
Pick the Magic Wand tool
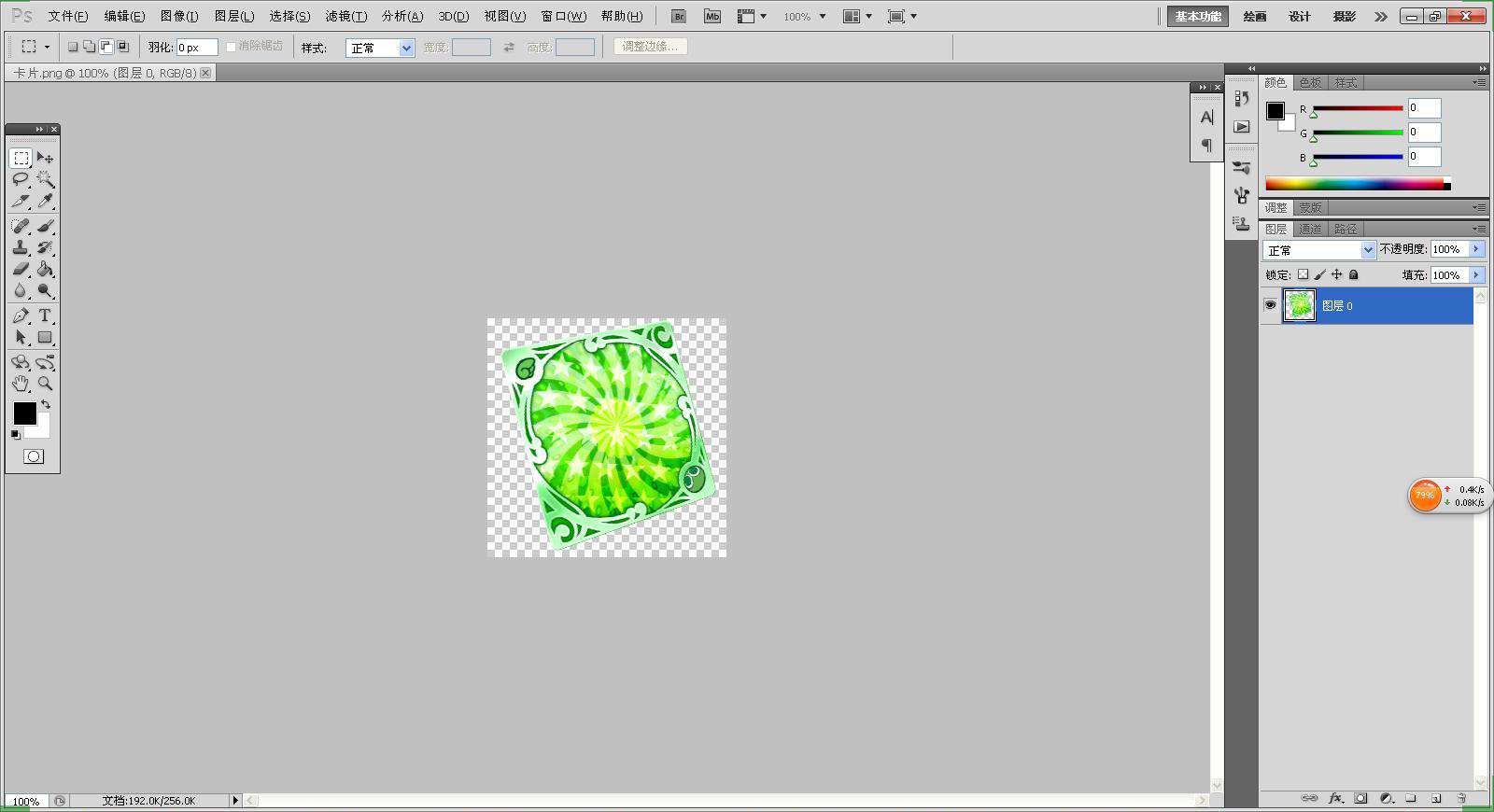(45, 179)
